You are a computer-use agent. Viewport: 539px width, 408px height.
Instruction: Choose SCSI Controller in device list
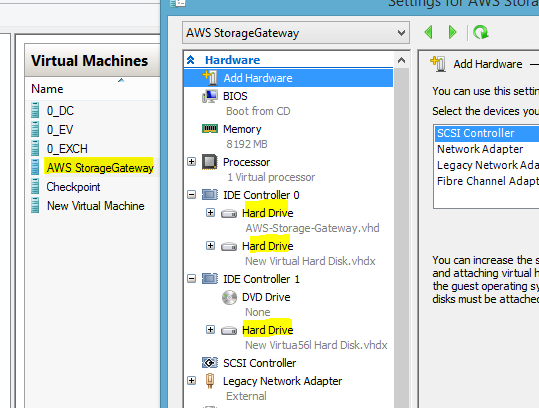[x=487, y=133]
